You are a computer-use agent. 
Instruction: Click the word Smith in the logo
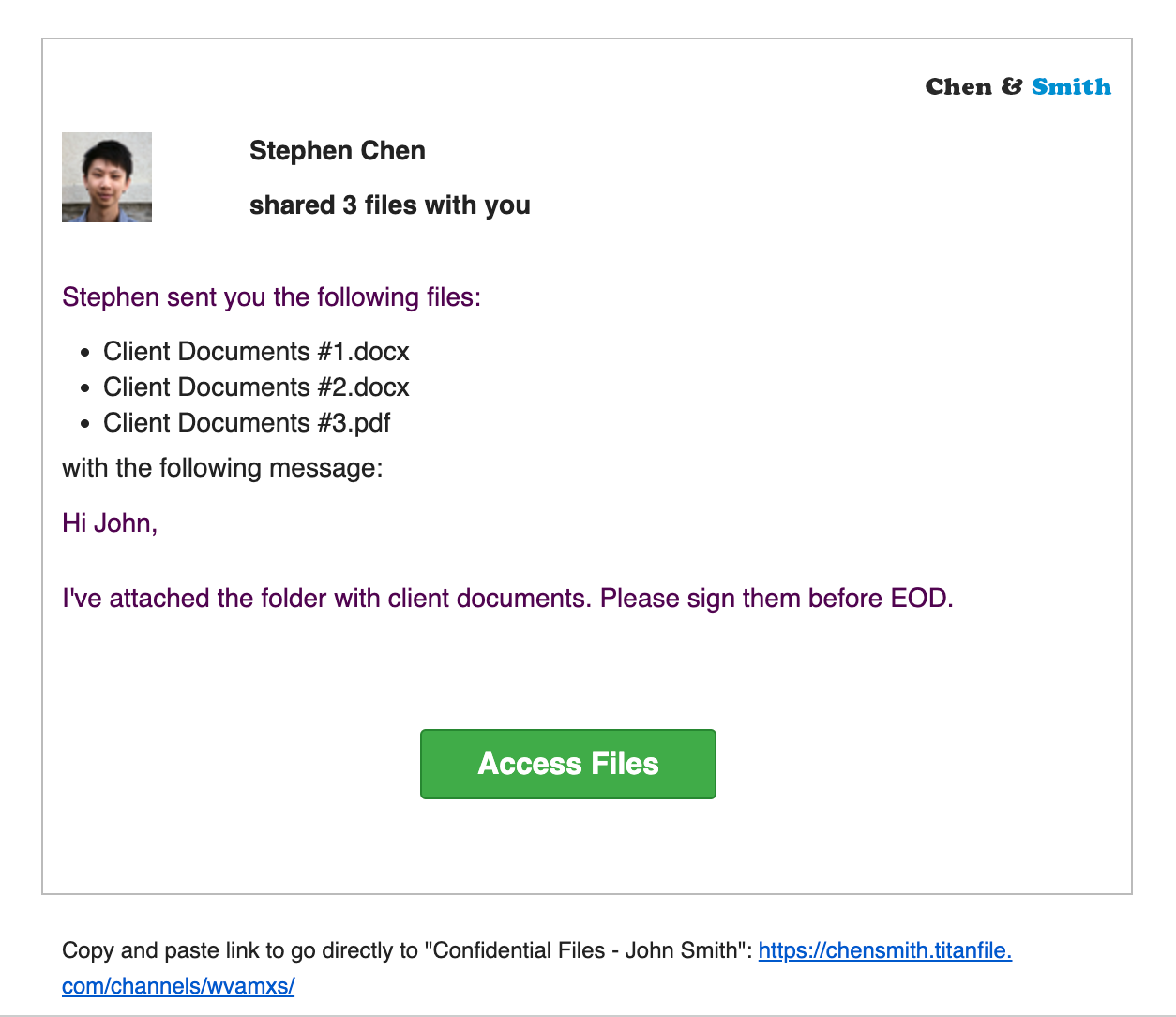(1072, 86)
